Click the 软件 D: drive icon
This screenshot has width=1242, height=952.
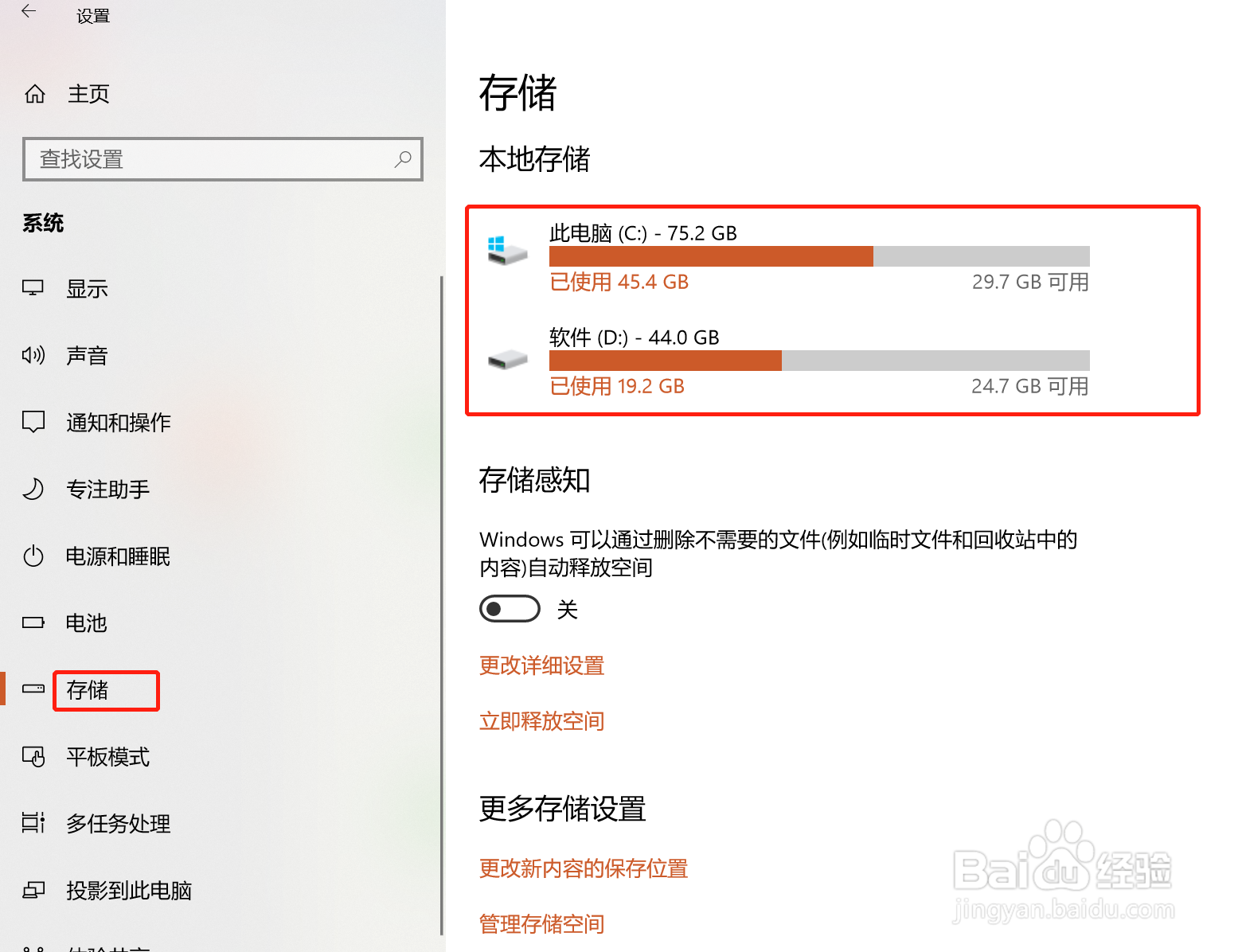click(507, 360)
